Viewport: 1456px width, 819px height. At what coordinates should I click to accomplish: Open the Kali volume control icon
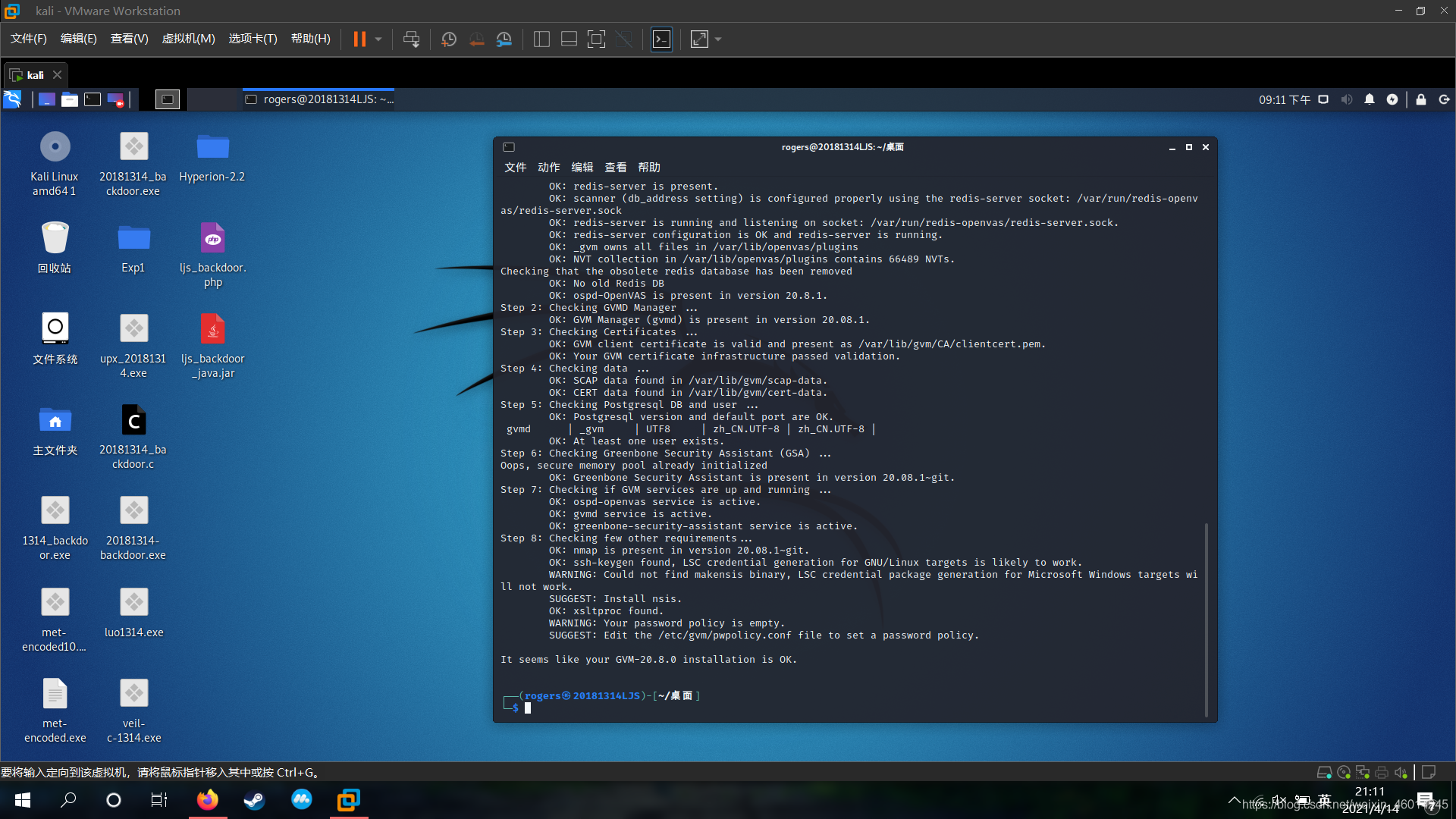(x=1347, y=99)
